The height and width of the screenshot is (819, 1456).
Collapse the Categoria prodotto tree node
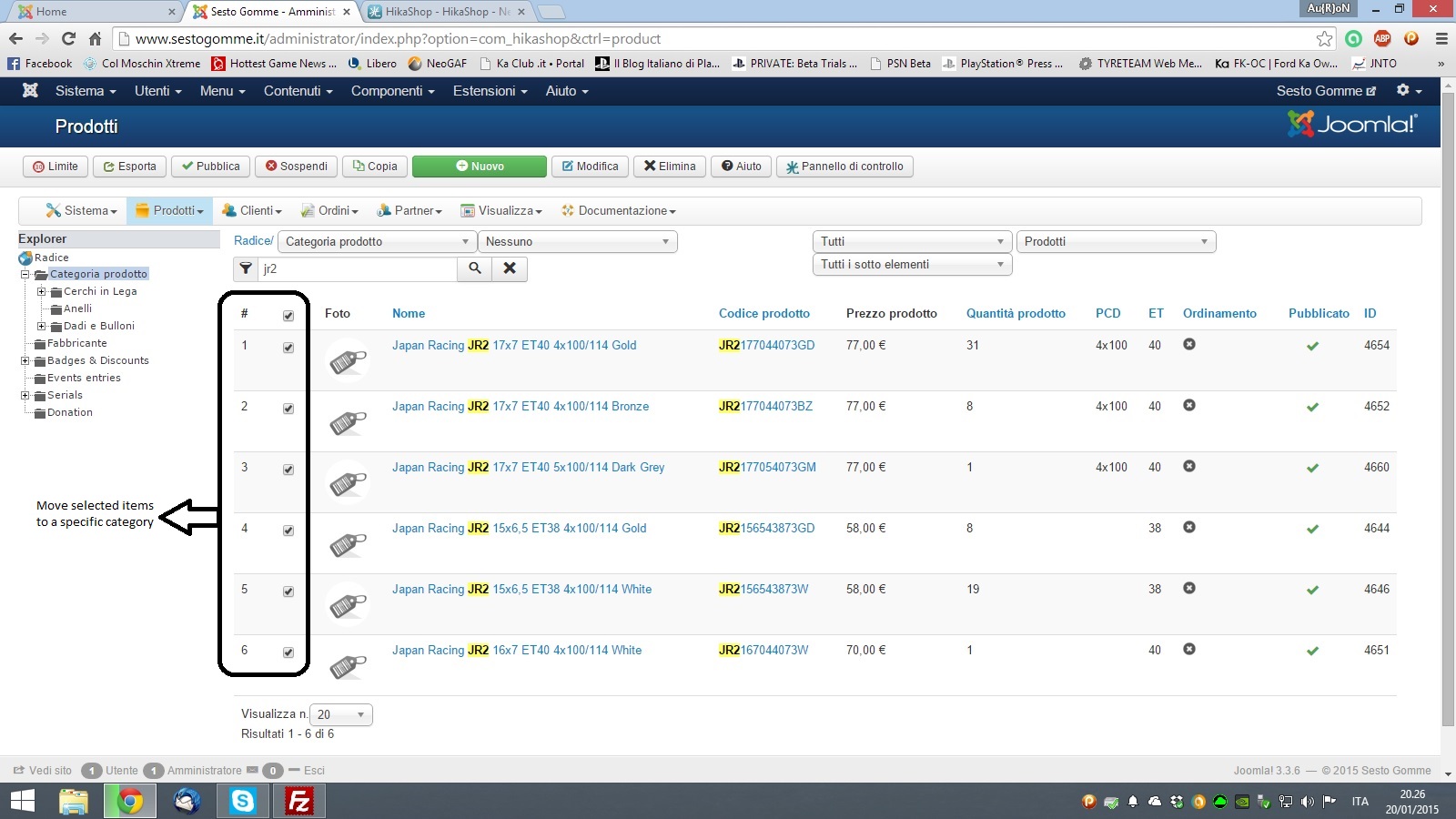click(25, 274)
